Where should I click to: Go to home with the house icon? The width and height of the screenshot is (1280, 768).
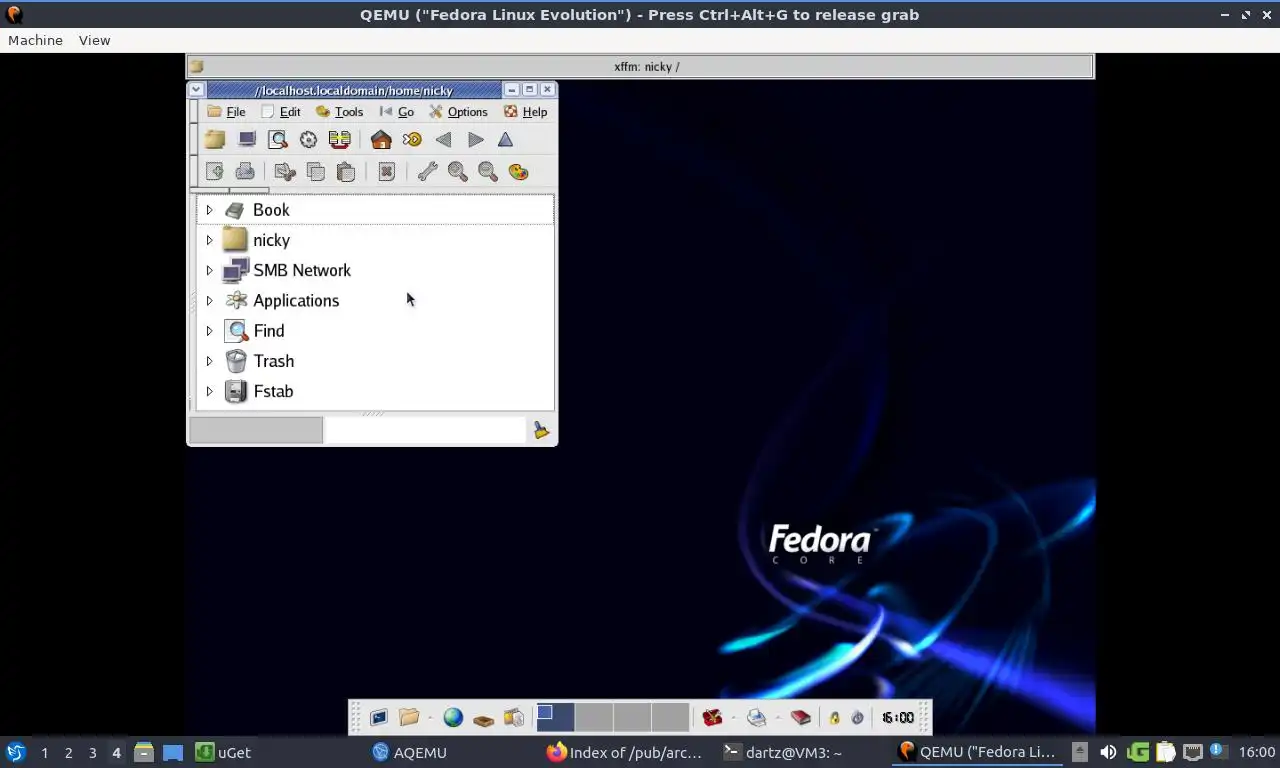click(x=381, y=140)
